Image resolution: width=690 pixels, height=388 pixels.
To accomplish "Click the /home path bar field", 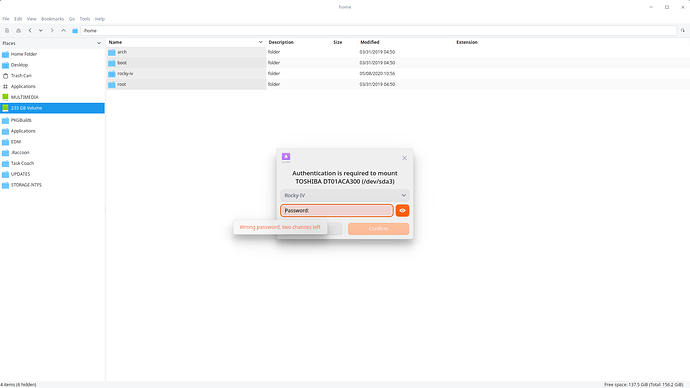I will click(x=378, y=31).
